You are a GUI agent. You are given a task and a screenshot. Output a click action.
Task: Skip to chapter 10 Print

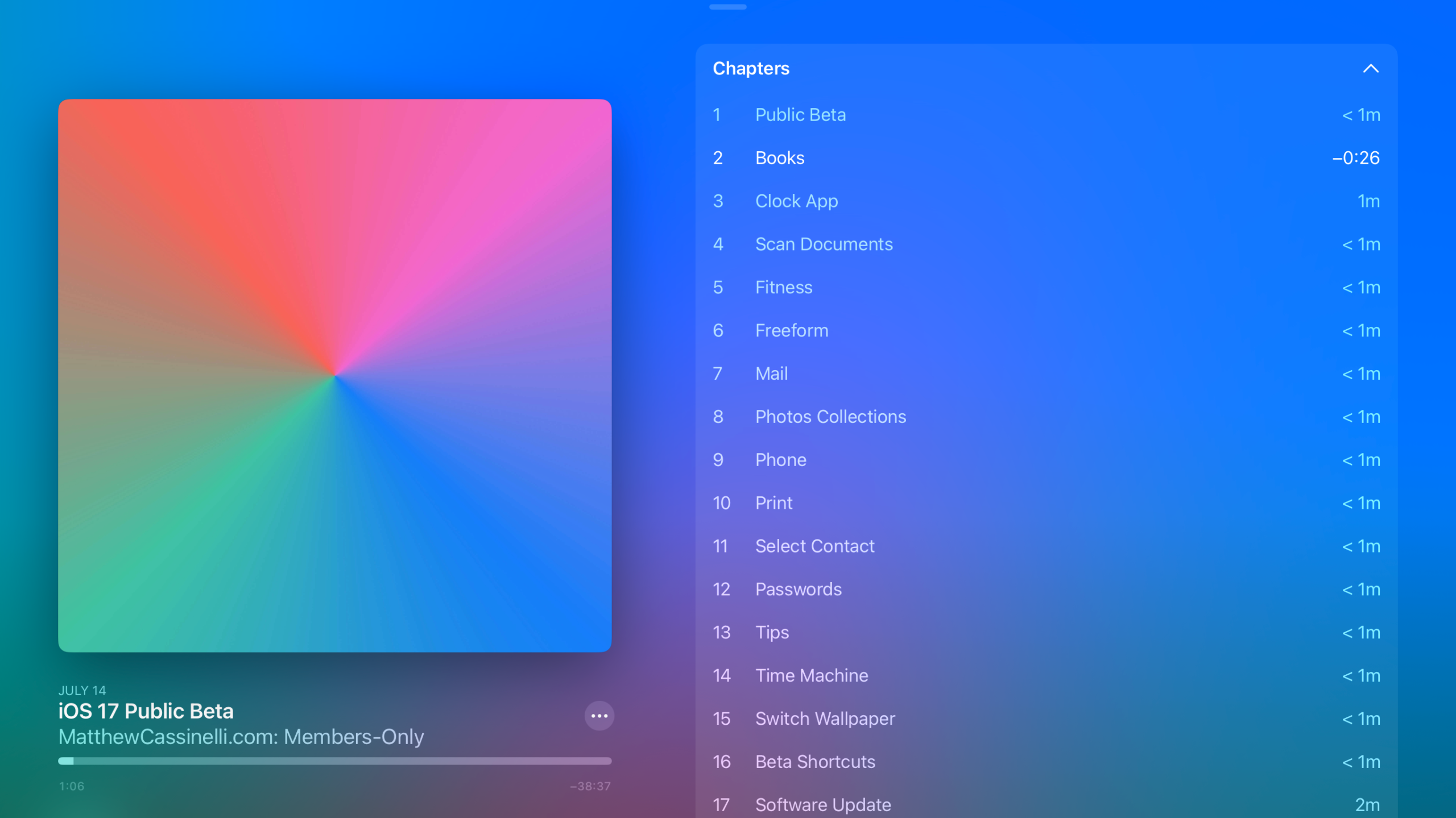pyautogui.click(x=1046, y=503)
